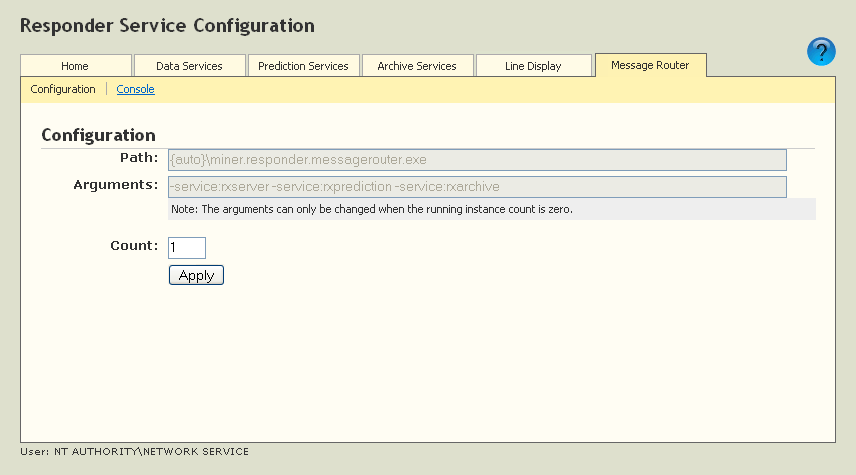Open the Console link
The image size is (856, 475).
135,89
